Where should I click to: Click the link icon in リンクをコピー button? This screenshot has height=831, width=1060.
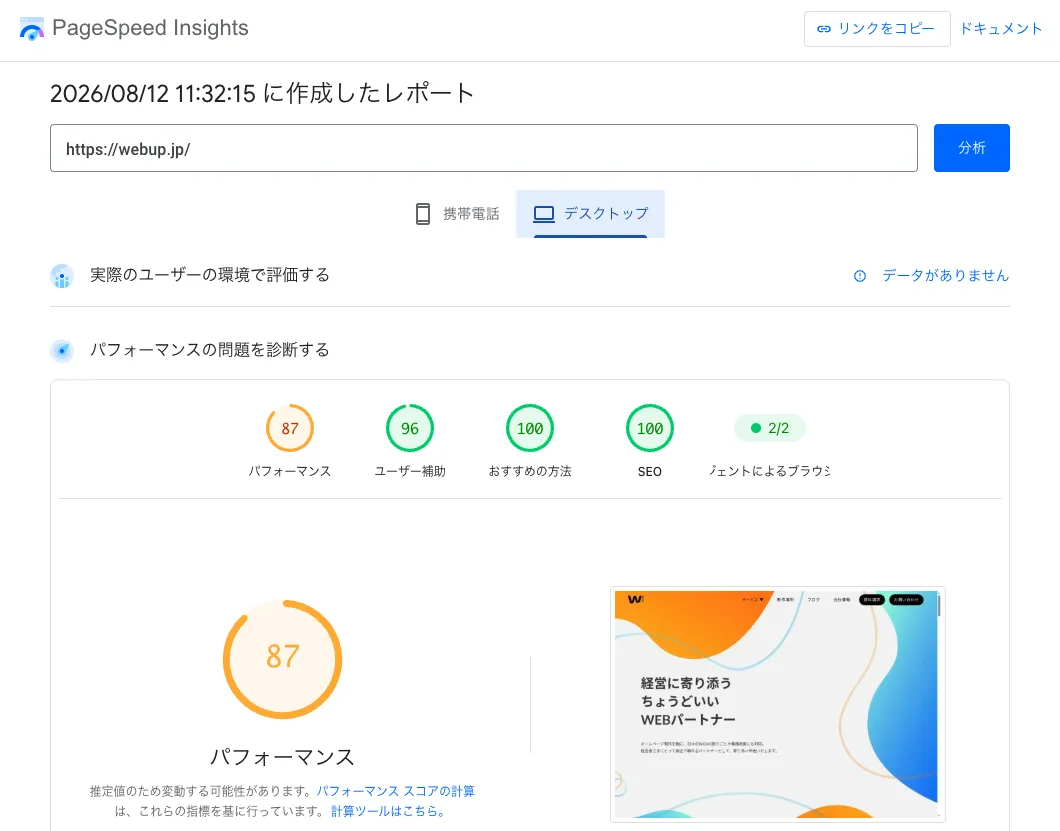[x=823, y=29]
